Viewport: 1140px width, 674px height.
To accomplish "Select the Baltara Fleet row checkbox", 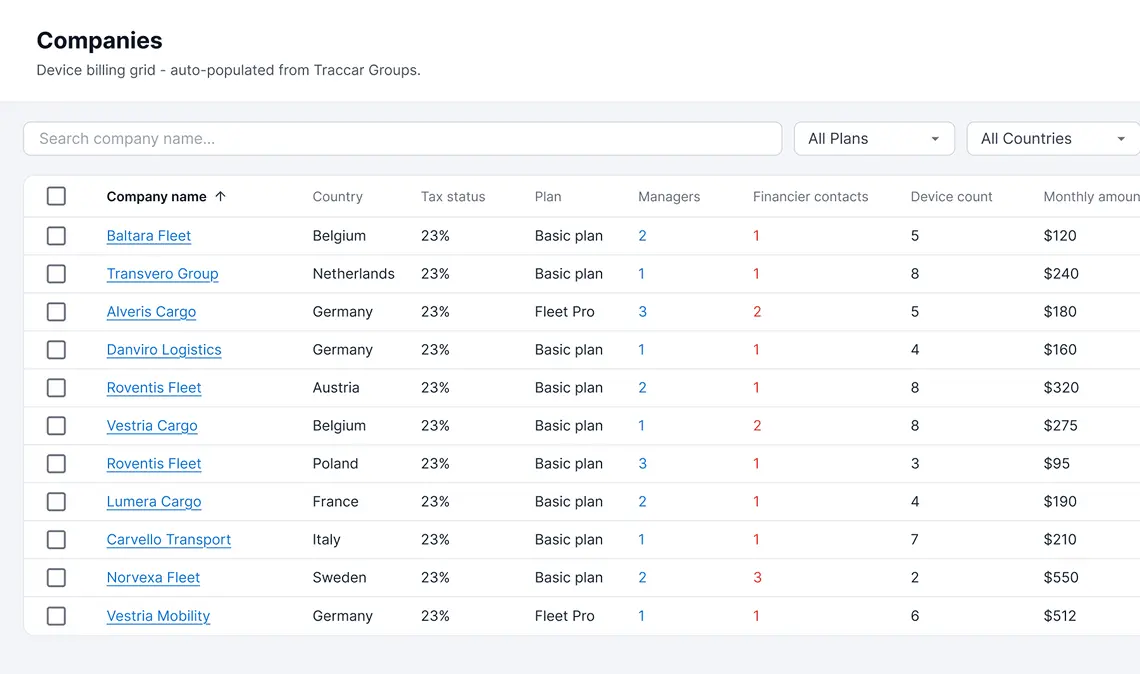I will pyautogui.click(x=56, y=236).
